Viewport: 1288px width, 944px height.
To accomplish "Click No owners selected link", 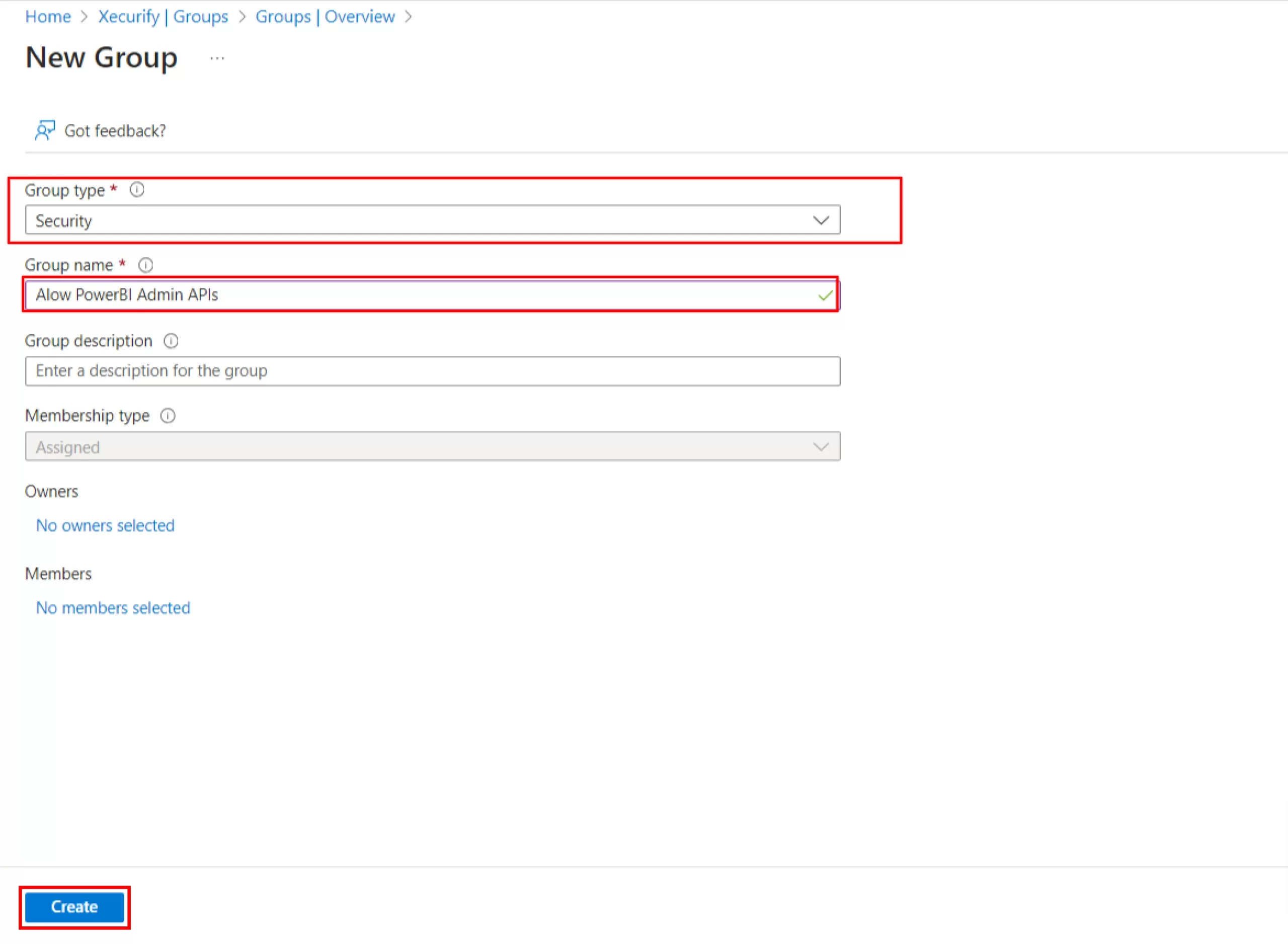I will click(104, 524).
